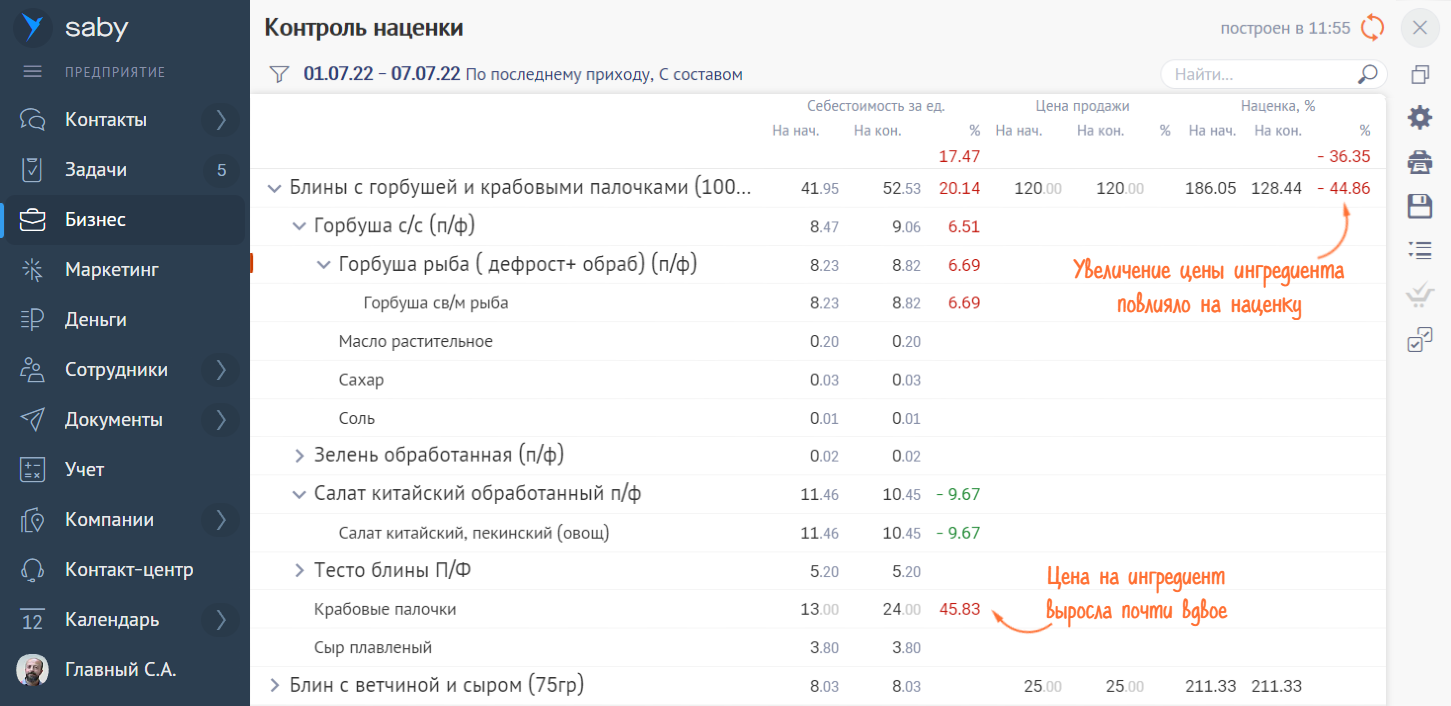This screenshot has height=706, width=1451.
Task: Toggle the multi-select checkbox icon
Action: 1420,340
